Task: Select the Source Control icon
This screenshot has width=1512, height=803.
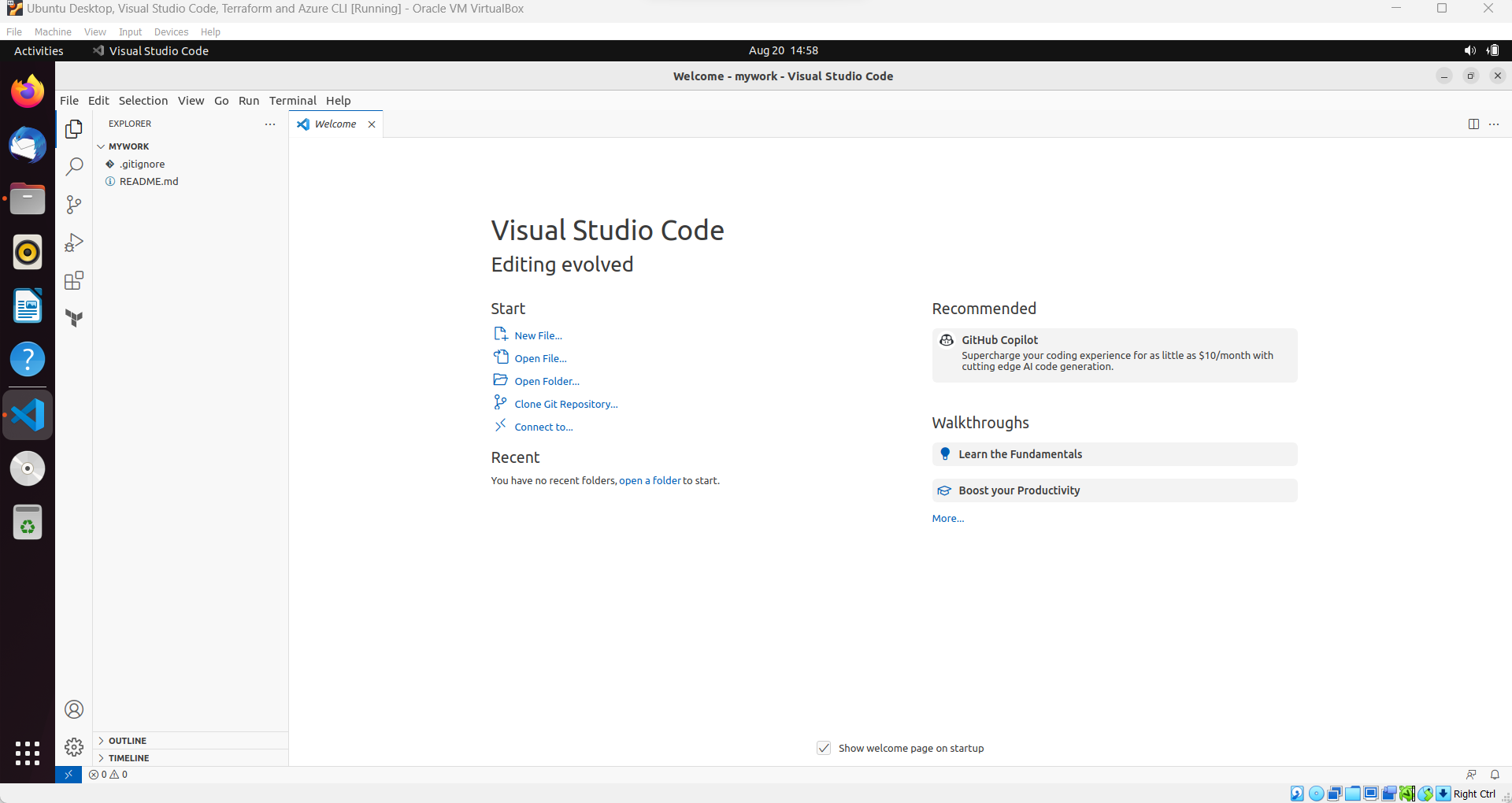Action: (x=73, y=205)
